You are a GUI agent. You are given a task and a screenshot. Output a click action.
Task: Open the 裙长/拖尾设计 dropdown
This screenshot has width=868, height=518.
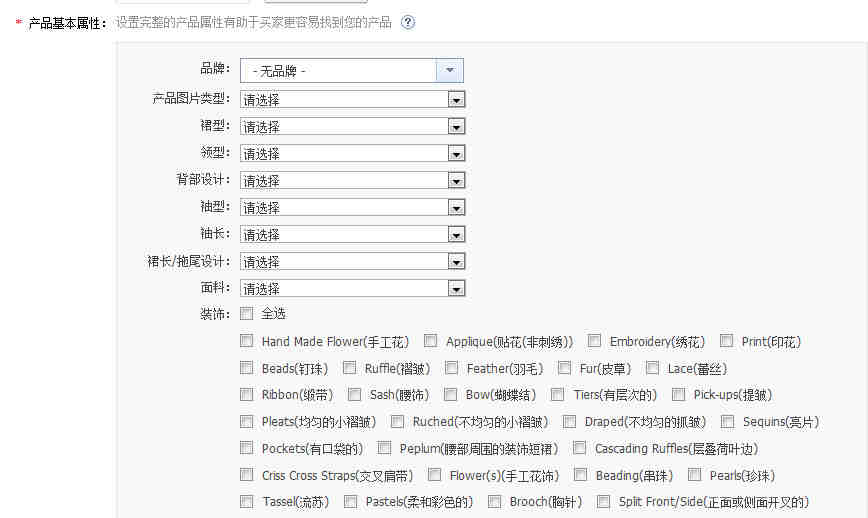pos(352,261)
